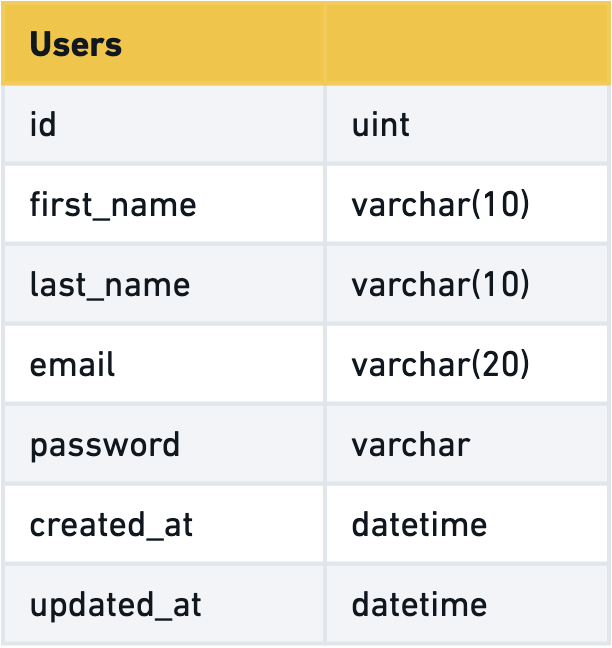This screenshot has height=648, width=612.
Task: Click the varchar(10) type beside first_name
Action: (440, 205)
